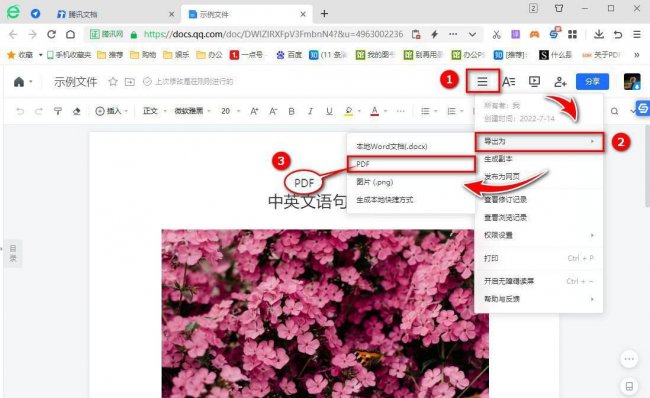Open the hamburger document menu
Screen dimensions: 650x398
point(482,82)
